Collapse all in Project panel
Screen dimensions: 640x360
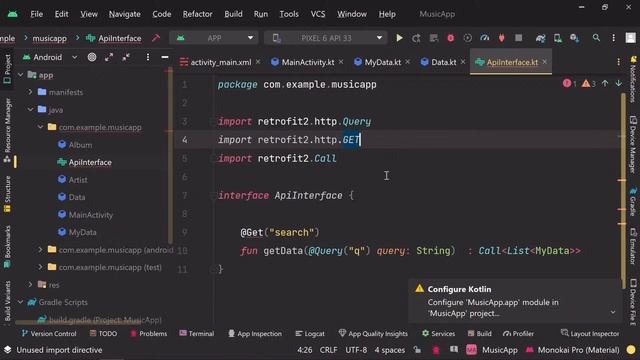coord(126,57)
